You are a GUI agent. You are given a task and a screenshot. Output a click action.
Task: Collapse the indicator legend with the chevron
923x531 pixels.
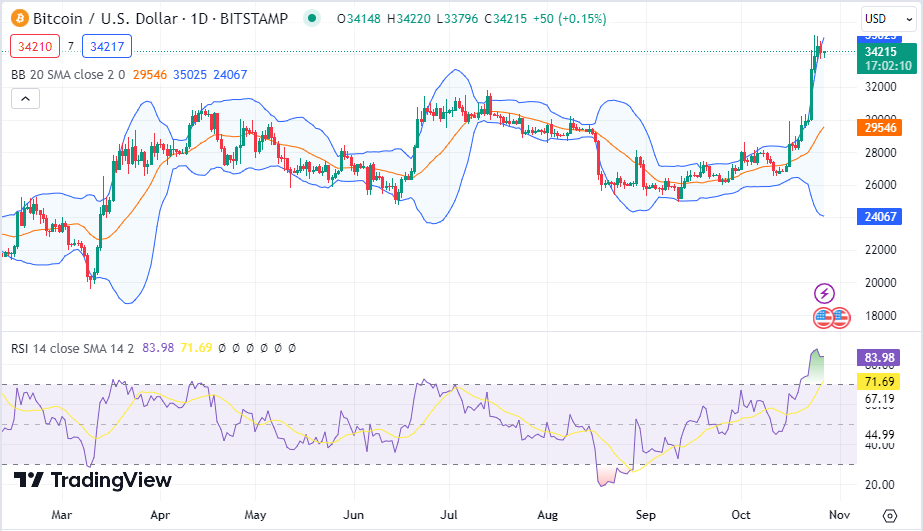(x=25, y=98)
